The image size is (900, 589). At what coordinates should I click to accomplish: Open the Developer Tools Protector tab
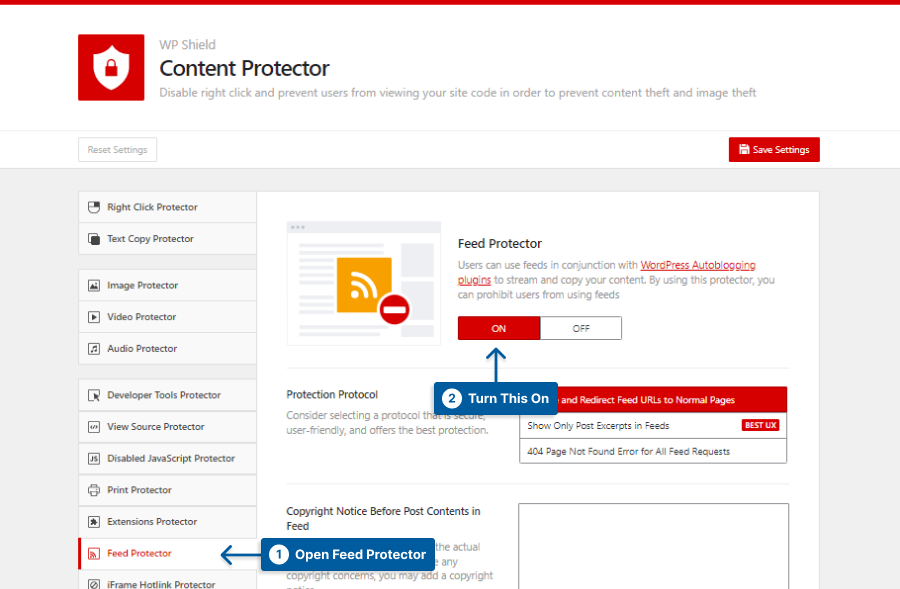pos(168,395)
